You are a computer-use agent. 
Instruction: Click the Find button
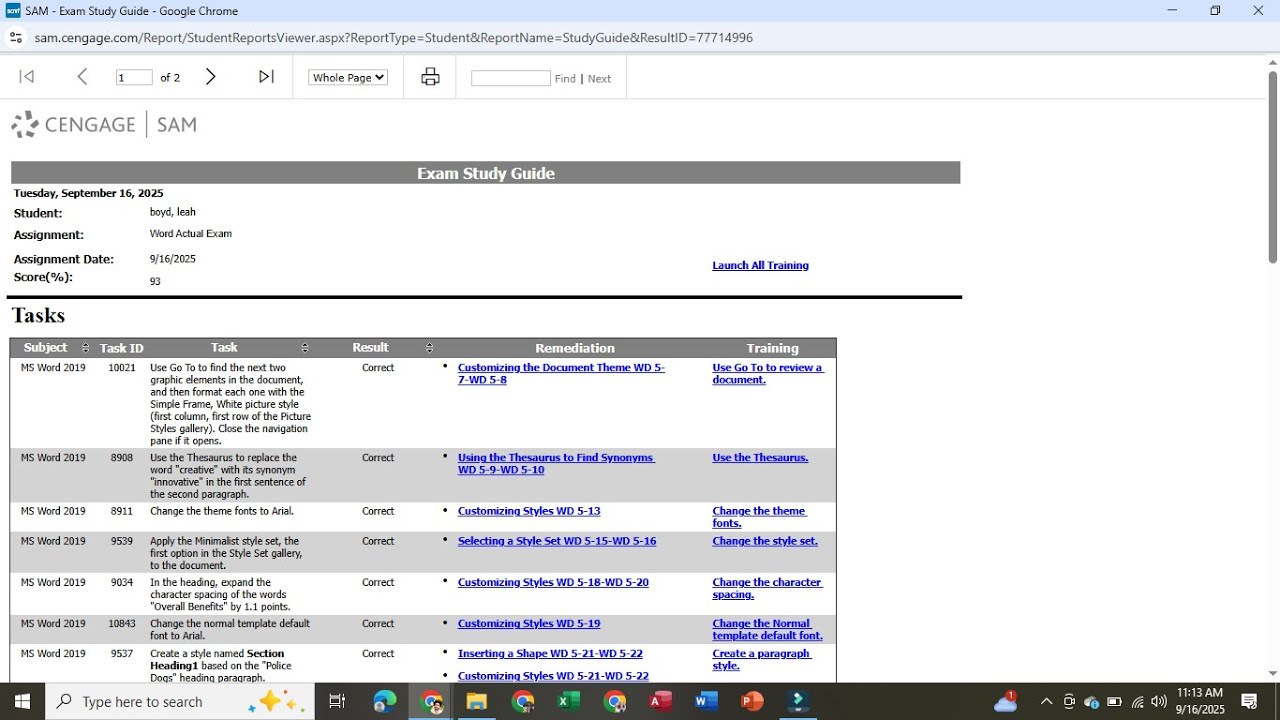point(565,78)
